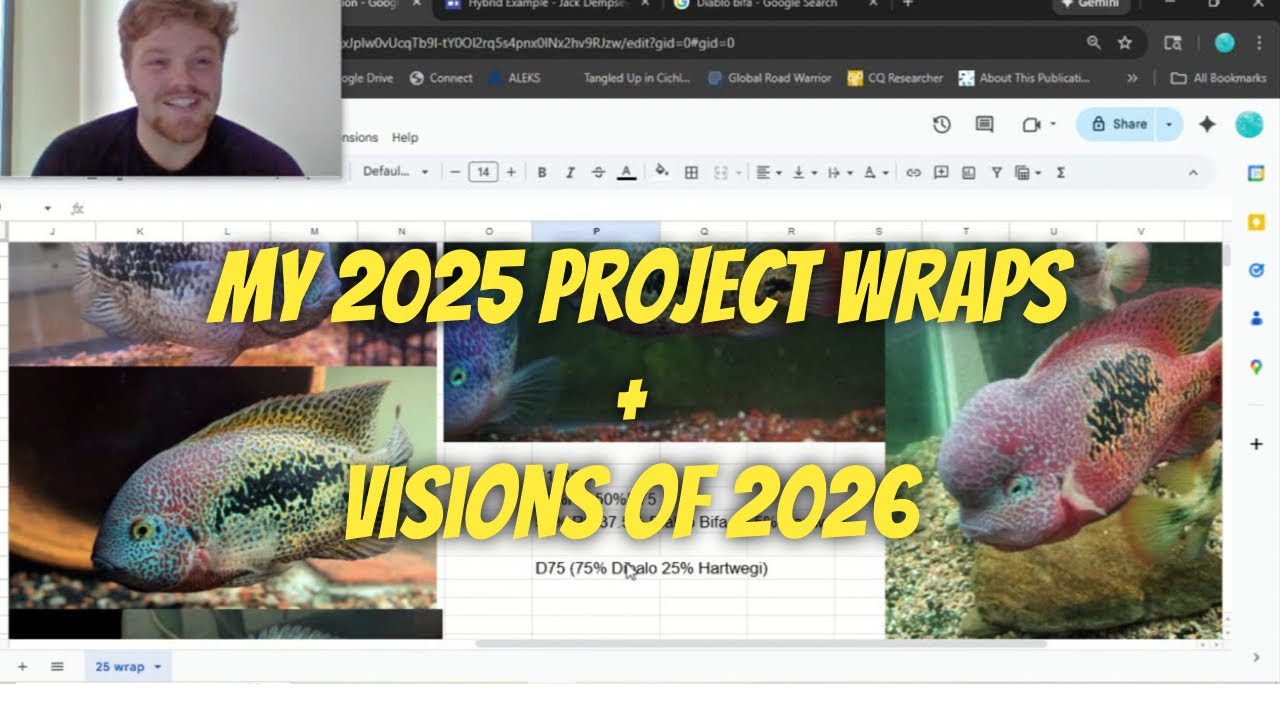This screenshot has height=720, width=1280.
Task: Open Tangled Up in Cichl... bookmark
Action: pos(637,78)
